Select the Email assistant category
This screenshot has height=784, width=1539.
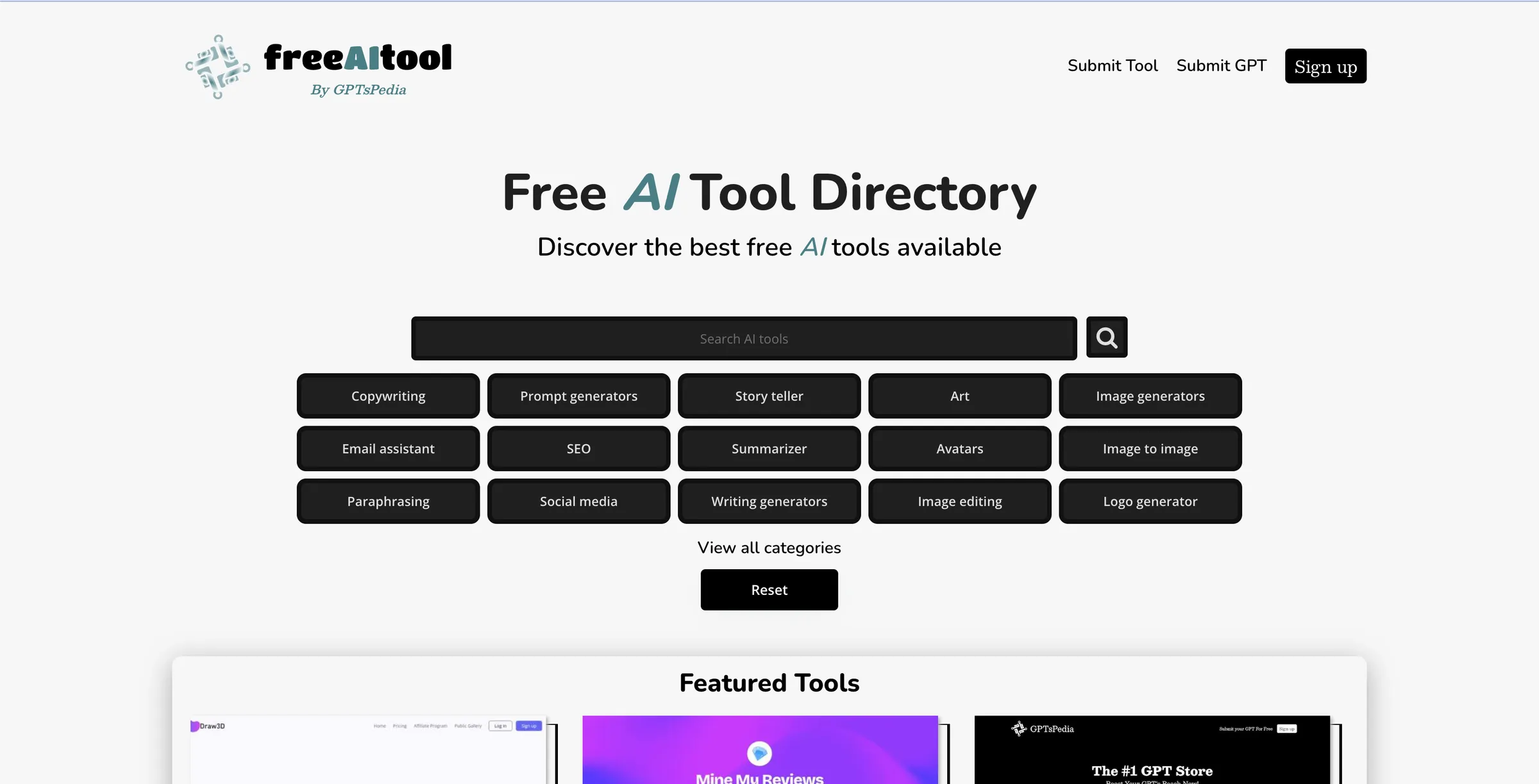[x=388, y=448]
